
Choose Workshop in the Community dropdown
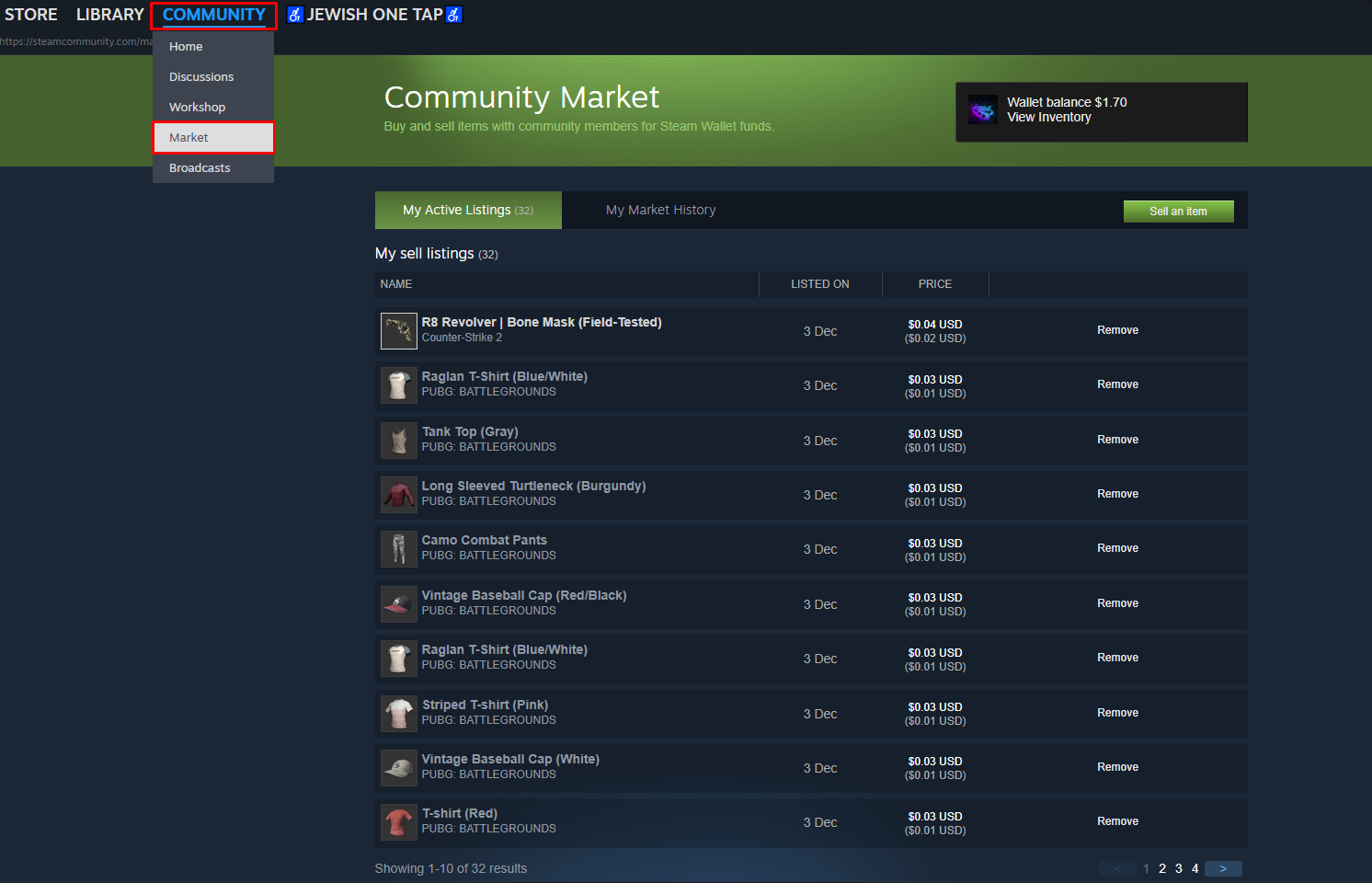point(197,107)
